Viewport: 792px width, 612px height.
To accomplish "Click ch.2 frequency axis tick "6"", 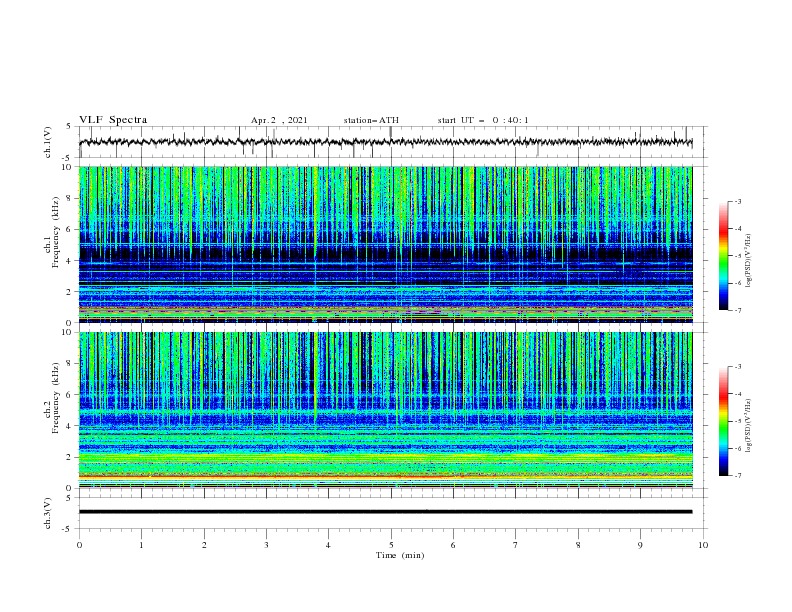I will tap(71, 395).
